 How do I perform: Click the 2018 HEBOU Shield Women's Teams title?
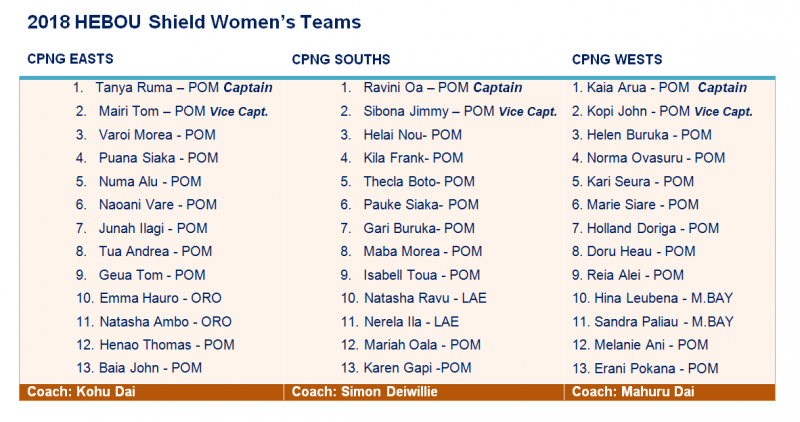pyautogui.click(x=194, y=21)
